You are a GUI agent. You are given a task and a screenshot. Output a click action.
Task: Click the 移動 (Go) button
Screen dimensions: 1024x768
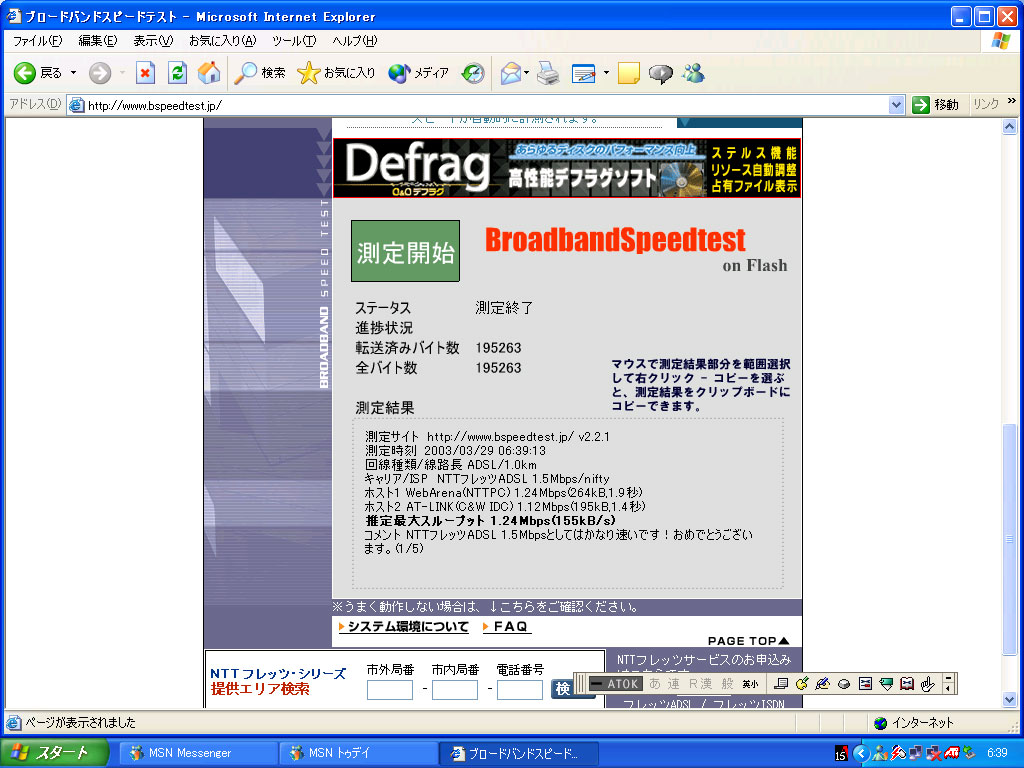pos(936,104)
